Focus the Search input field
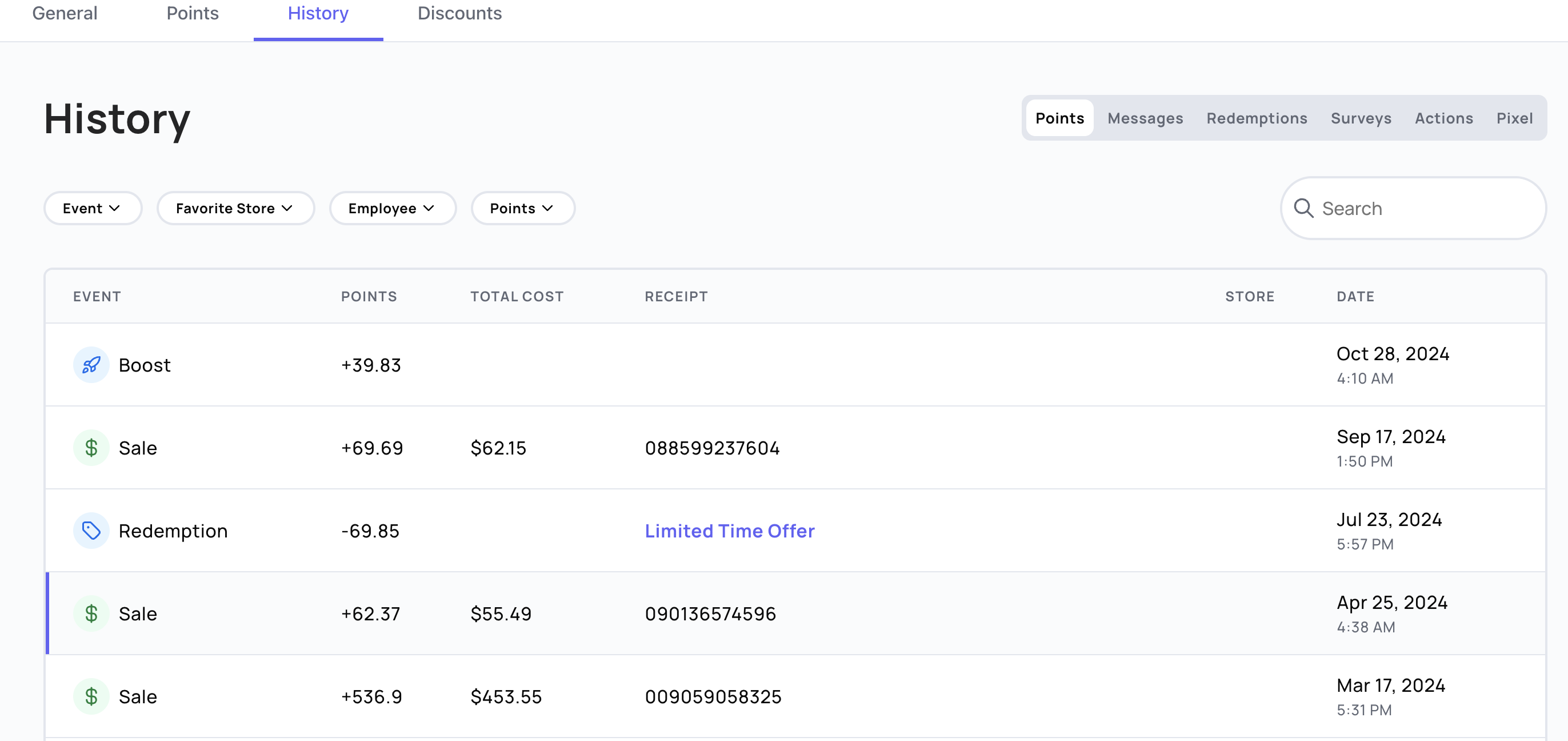 point(1413,208)
